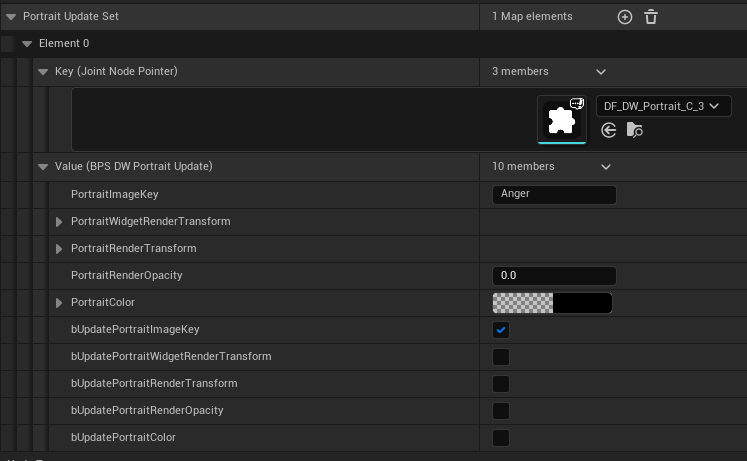747x461 pixels.
Task: Enable bUpdatePortraitWidgetRenderTransform checkbox
Action: tap(501, 357)
